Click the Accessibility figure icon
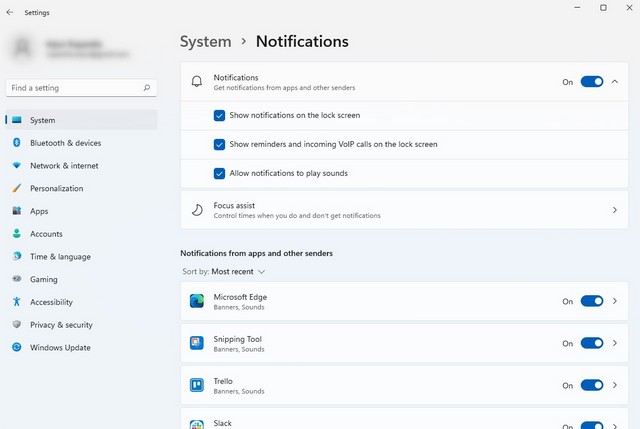This screenshot has width=640, height=429. [17, 302]
